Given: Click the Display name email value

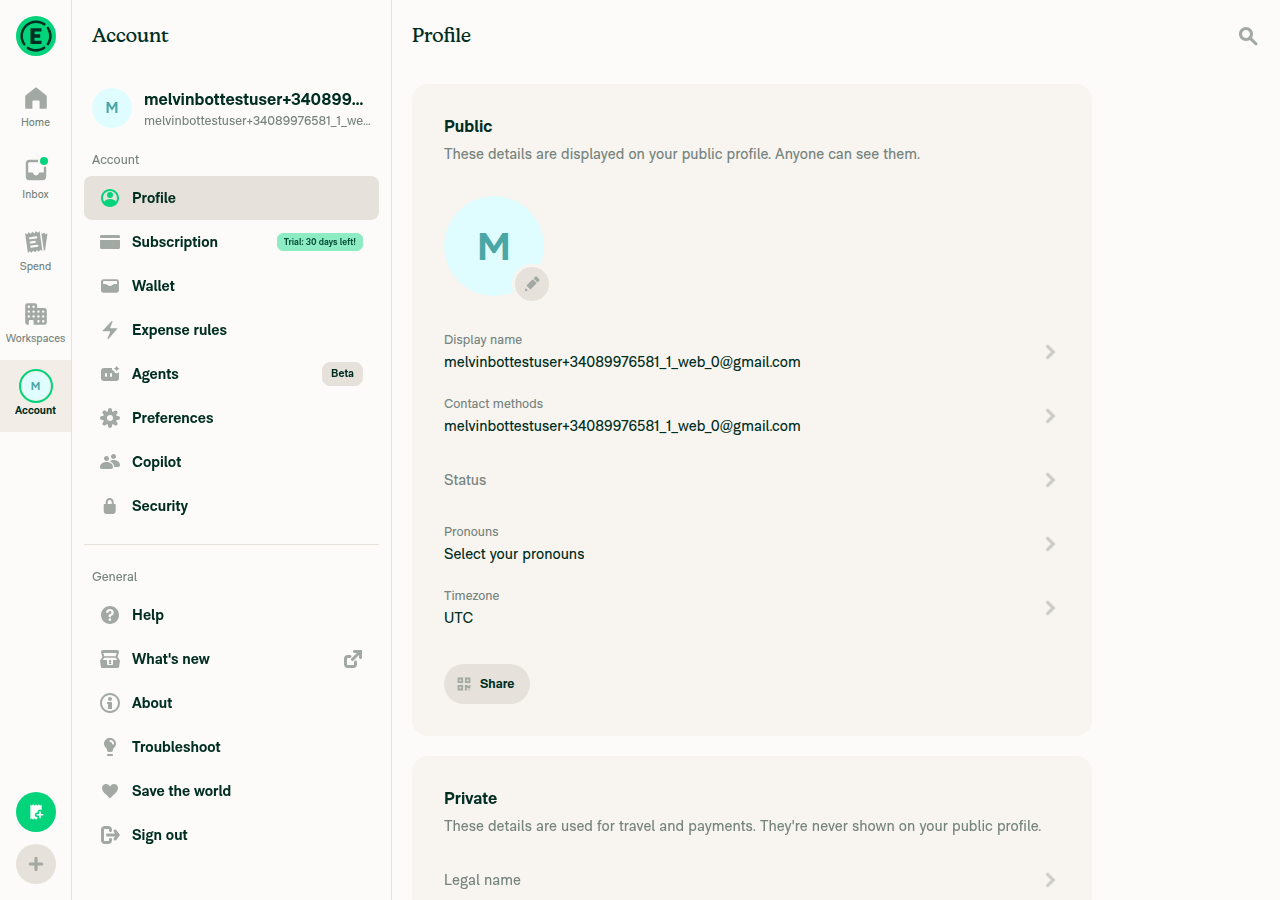Looking at the screenshot, I should 622,362.
